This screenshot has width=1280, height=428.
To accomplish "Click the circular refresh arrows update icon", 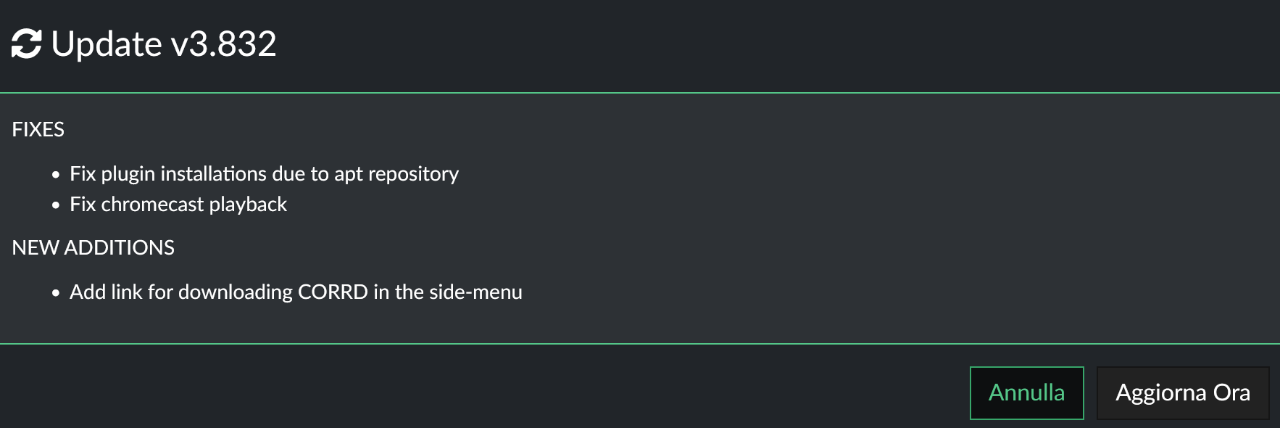I will click(26, 44).
